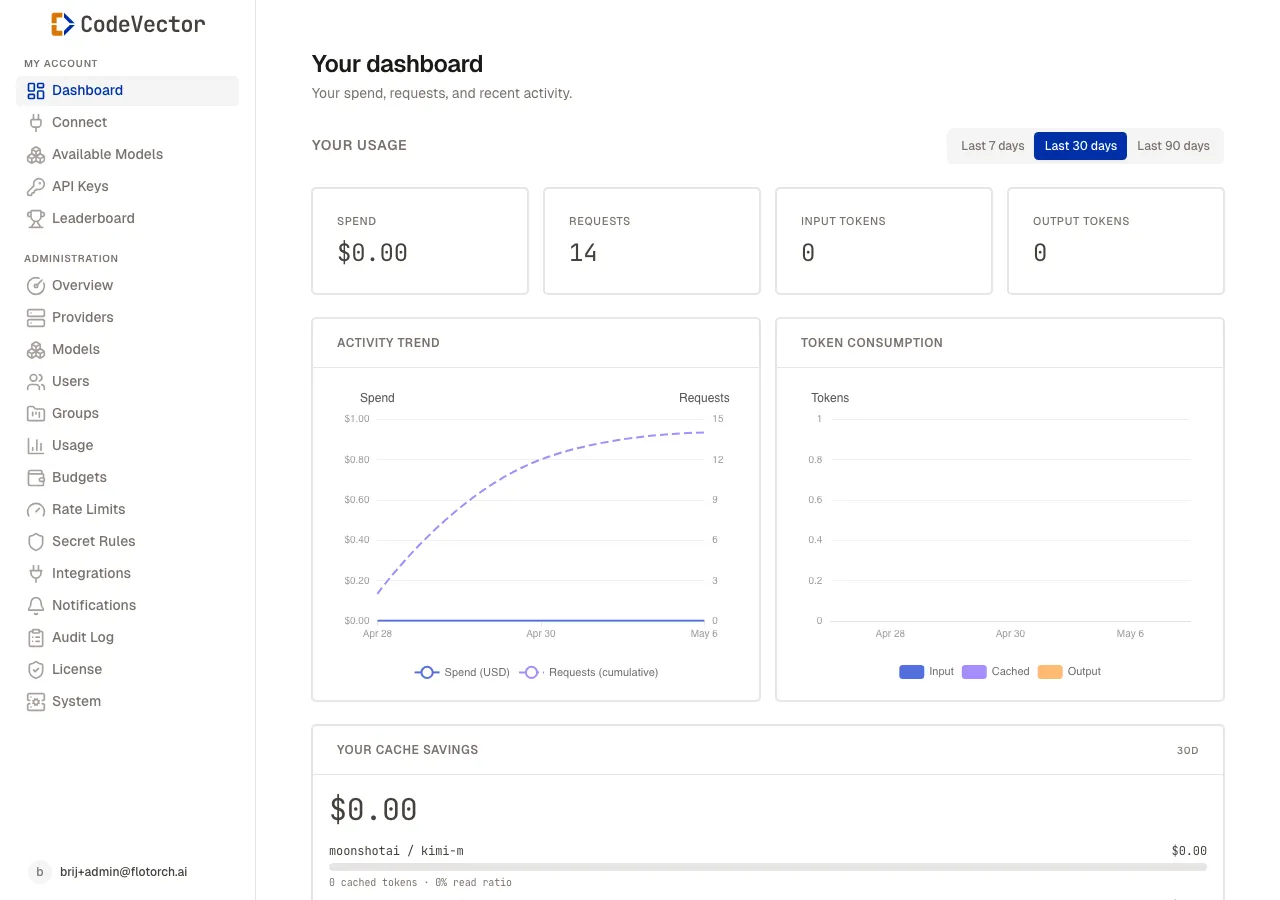This screenshot has height=900, width=1280.
Task: Click the Leaderboard trophy icon
Action: coord(36,219)
